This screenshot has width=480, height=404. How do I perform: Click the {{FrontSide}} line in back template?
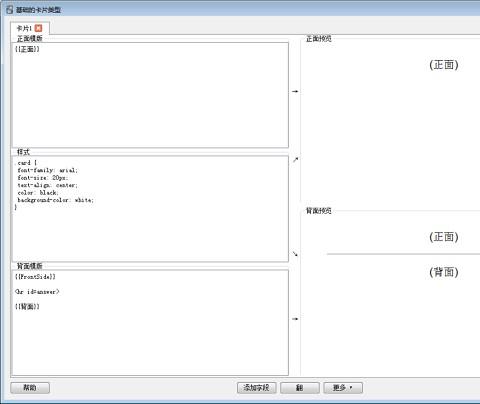point(35,277)
